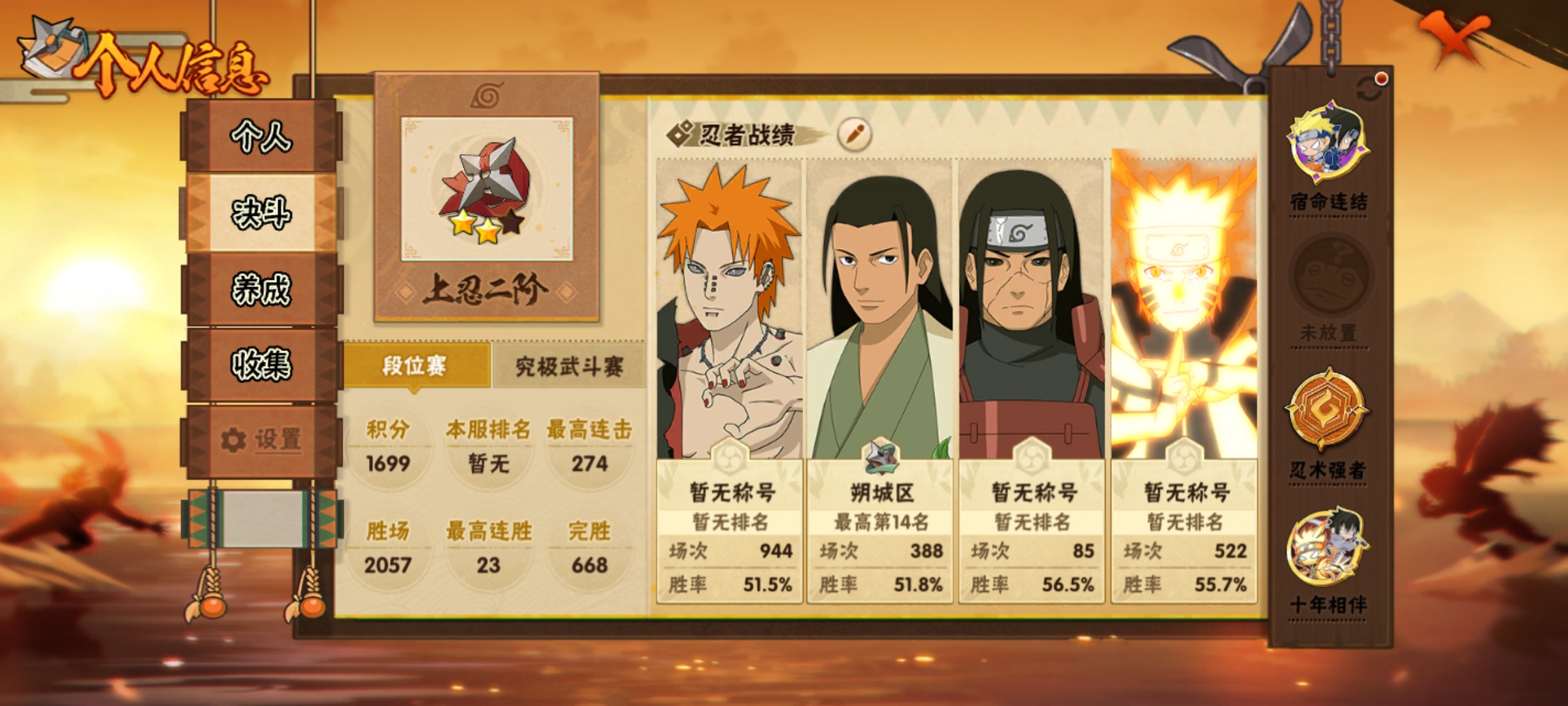Image resolution: width=1568 pixels, height=706 pixels.
Task: Switch to the 段位赛 tab
Action: tap(416, 365)
